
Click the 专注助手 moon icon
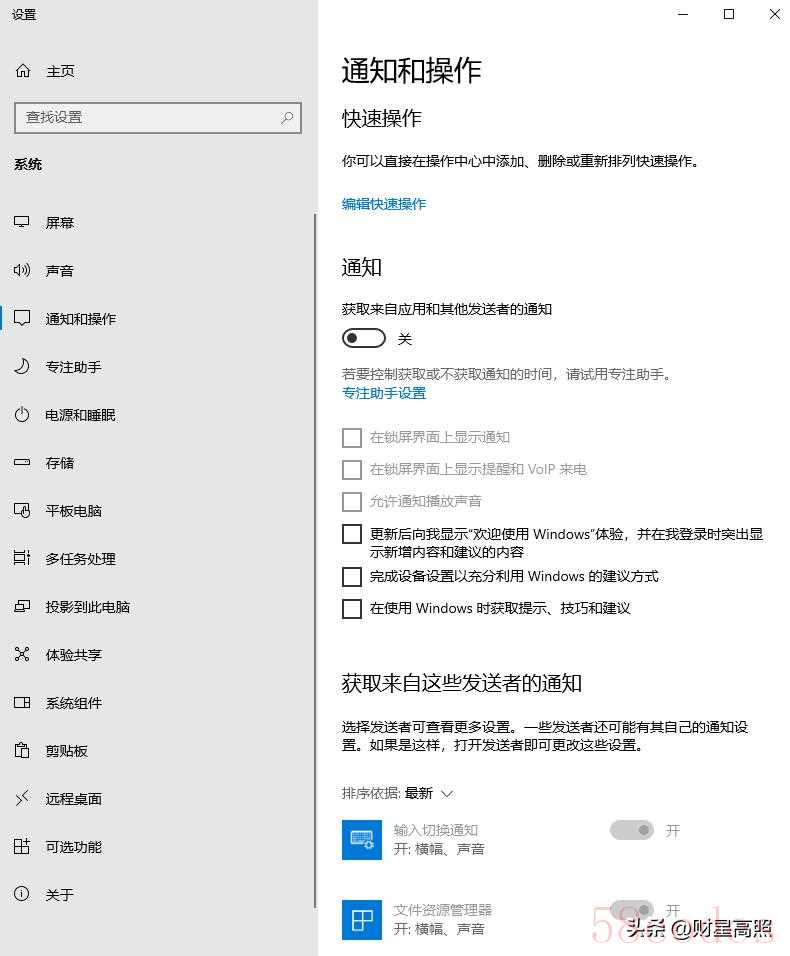pos(22,366)
